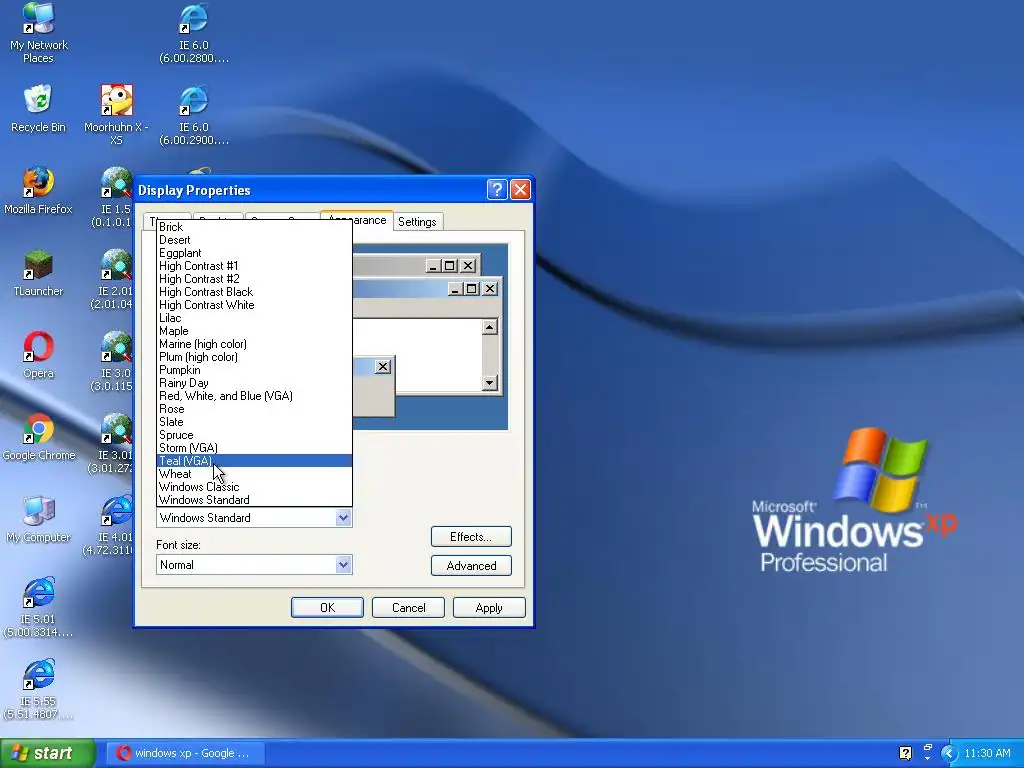Launch Google Chrome desktop icon
The height and width of the screenshot is (768, 1024).
(x=38, y=437)
